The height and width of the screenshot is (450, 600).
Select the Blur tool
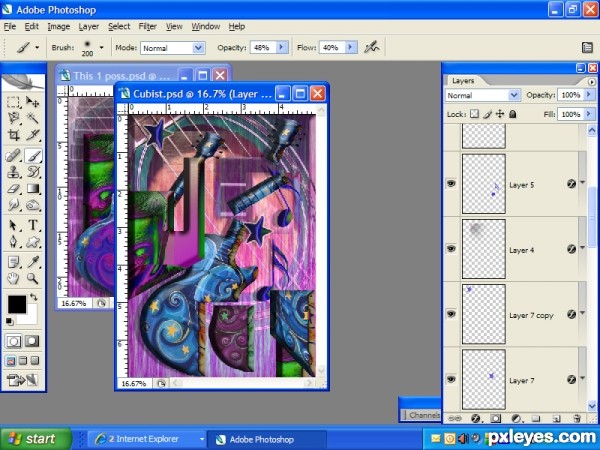tap(13, 205)
